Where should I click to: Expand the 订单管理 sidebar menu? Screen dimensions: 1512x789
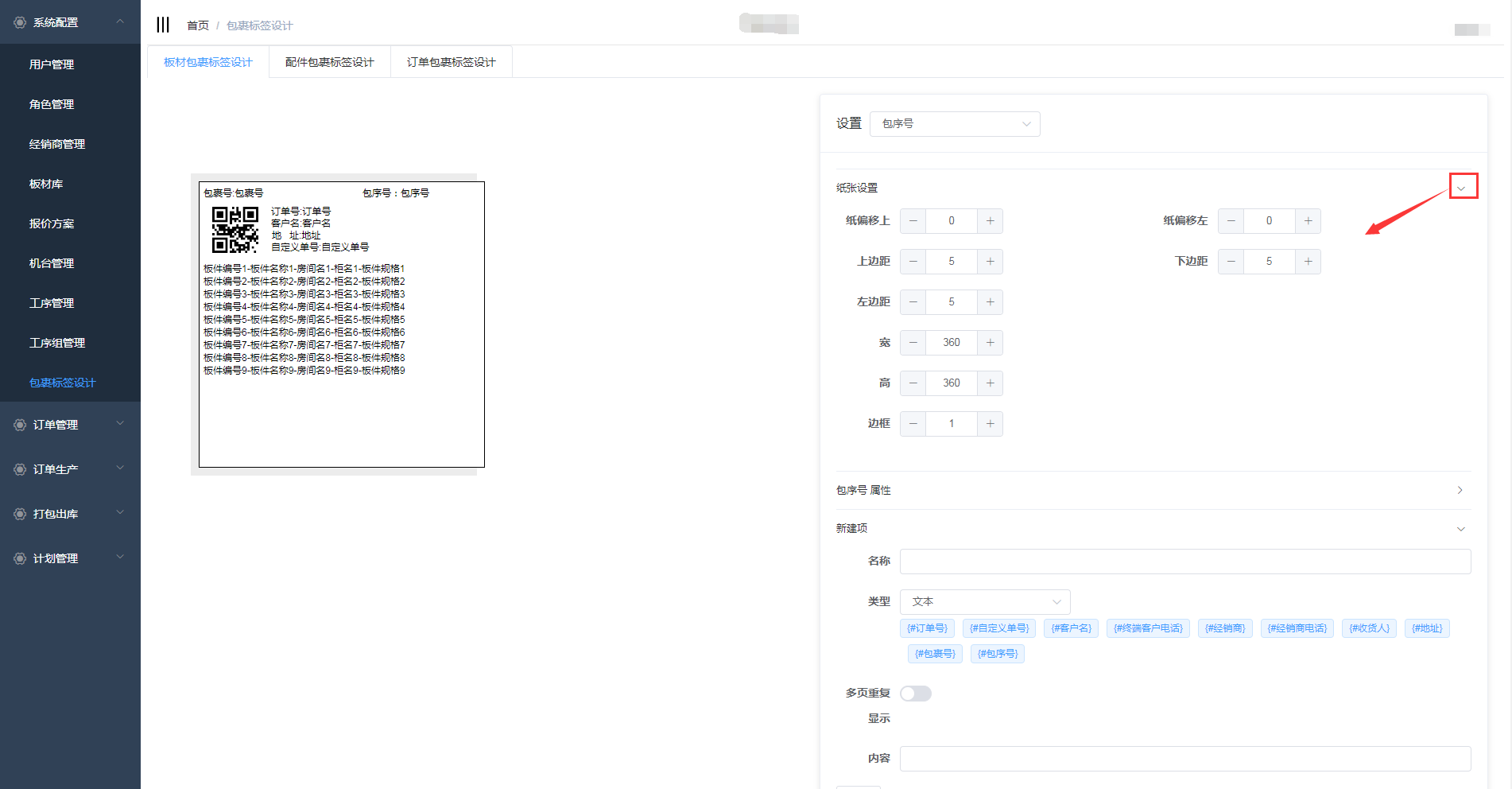coord(70,425)
